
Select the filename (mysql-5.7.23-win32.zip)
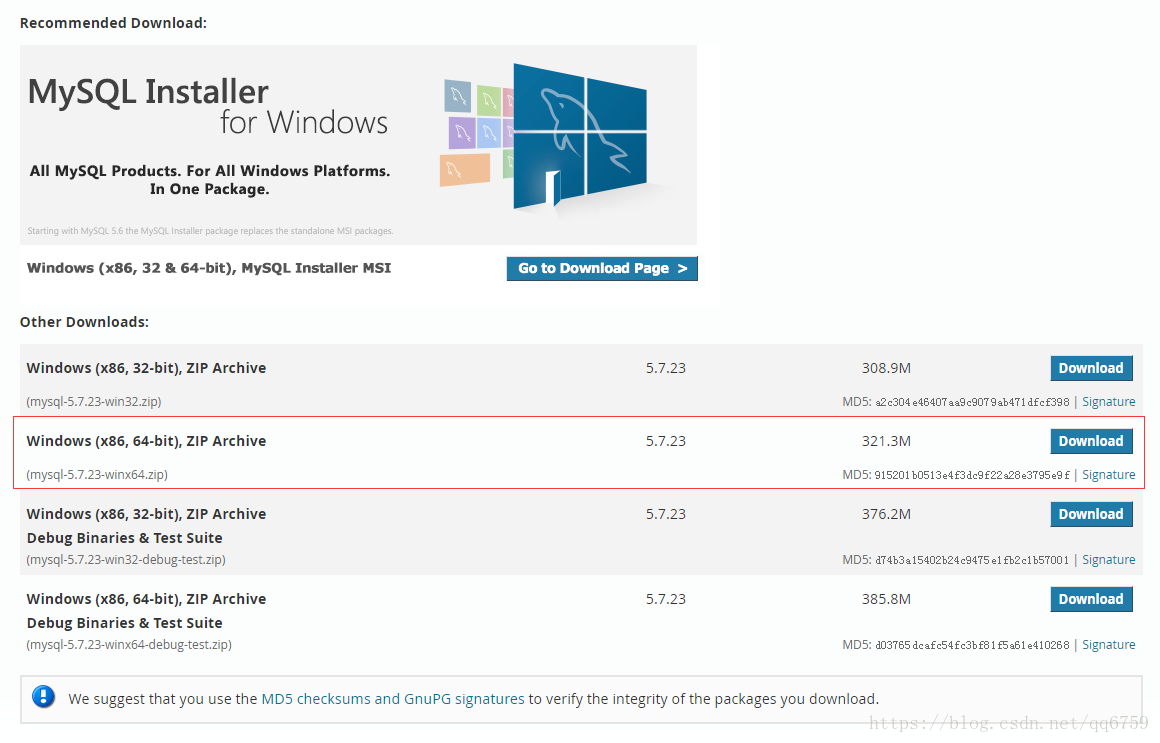(94, 402)
